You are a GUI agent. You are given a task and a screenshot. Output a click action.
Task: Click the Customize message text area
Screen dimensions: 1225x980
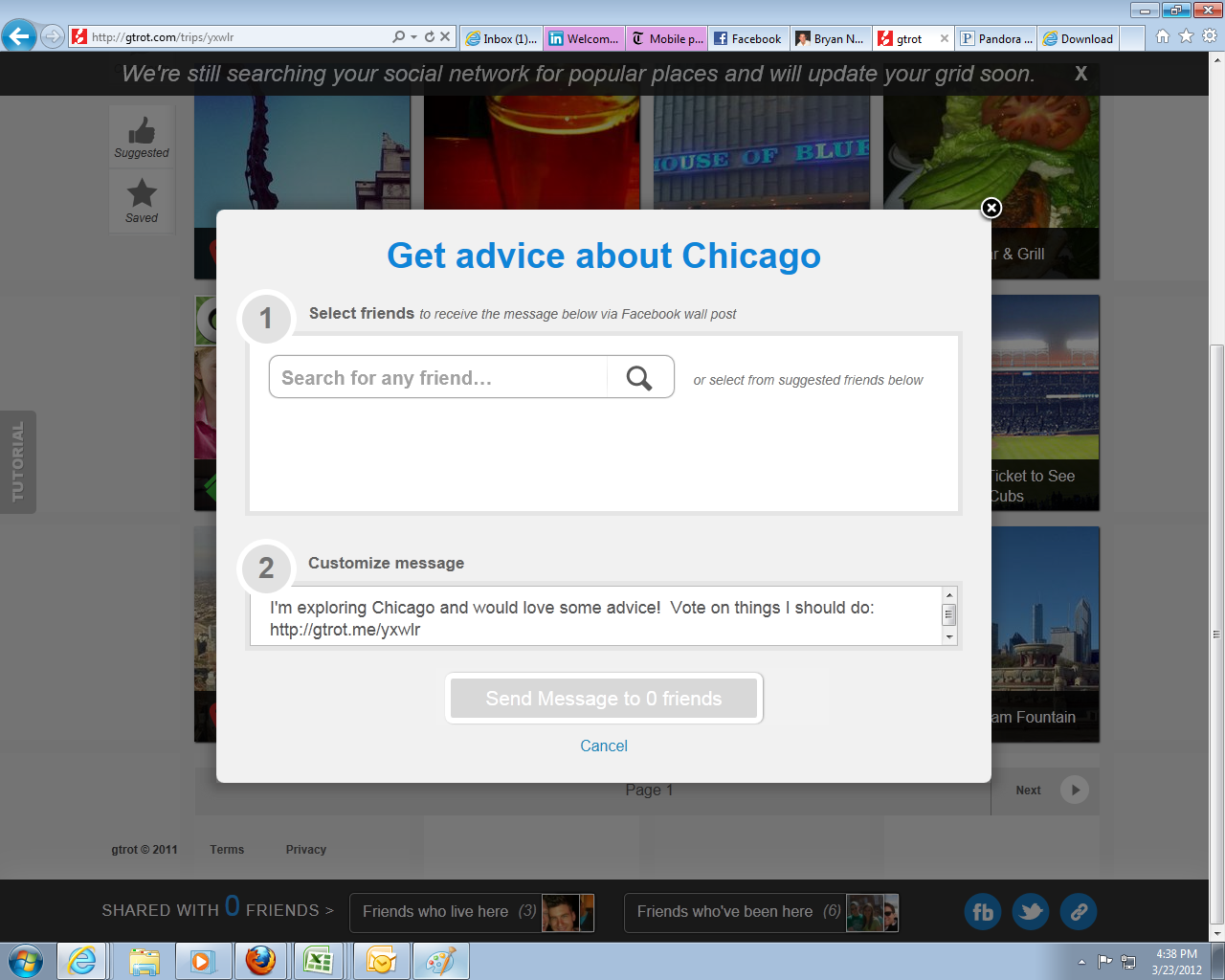(593, 617)
